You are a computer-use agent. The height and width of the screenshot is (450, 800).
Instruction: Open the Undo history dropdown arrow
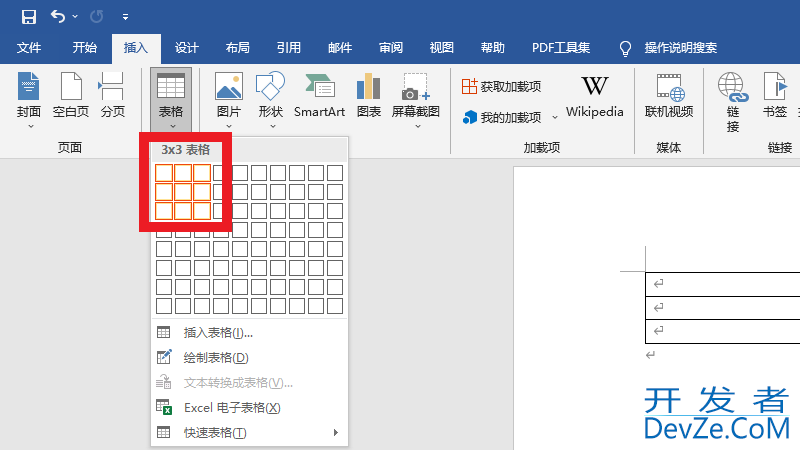75,16
